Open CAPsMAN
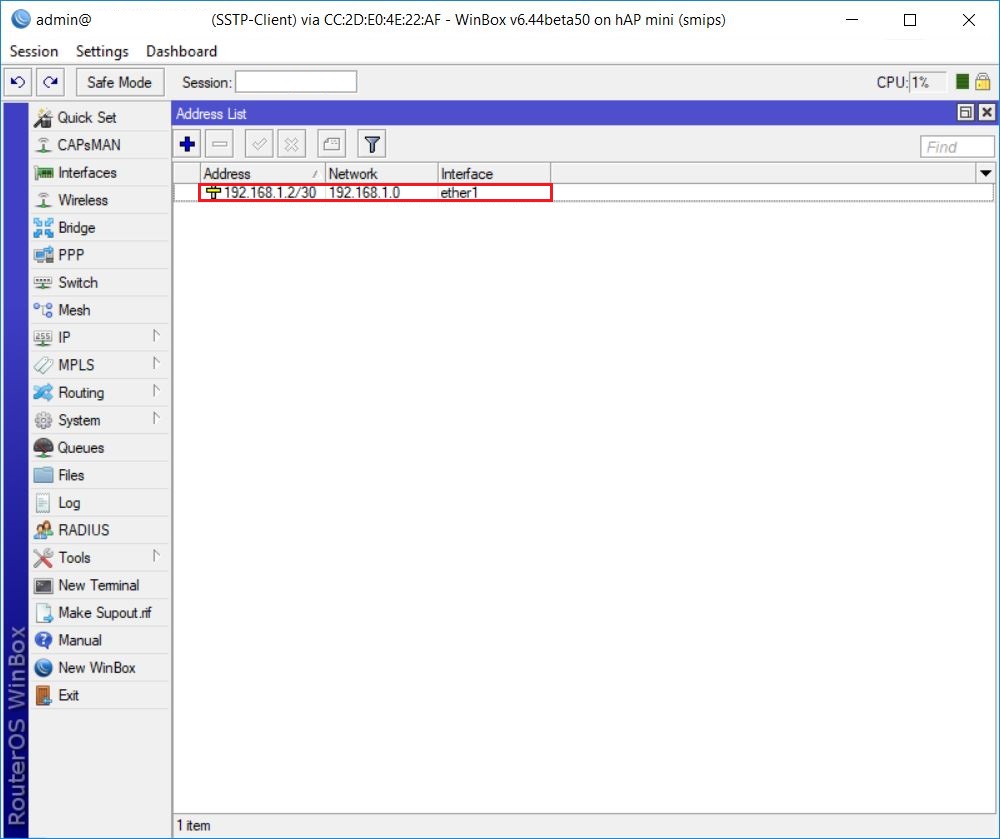This screenshot has height=839, width=1000. click(100, 145)
